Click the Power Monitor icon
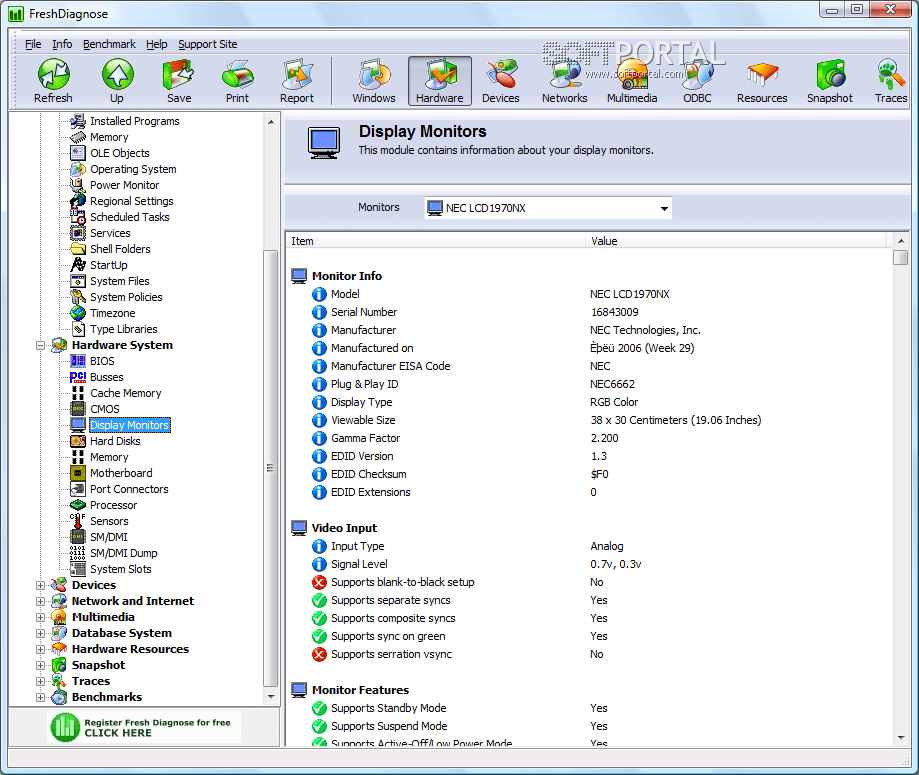919x775 pixels. (78, 185)
